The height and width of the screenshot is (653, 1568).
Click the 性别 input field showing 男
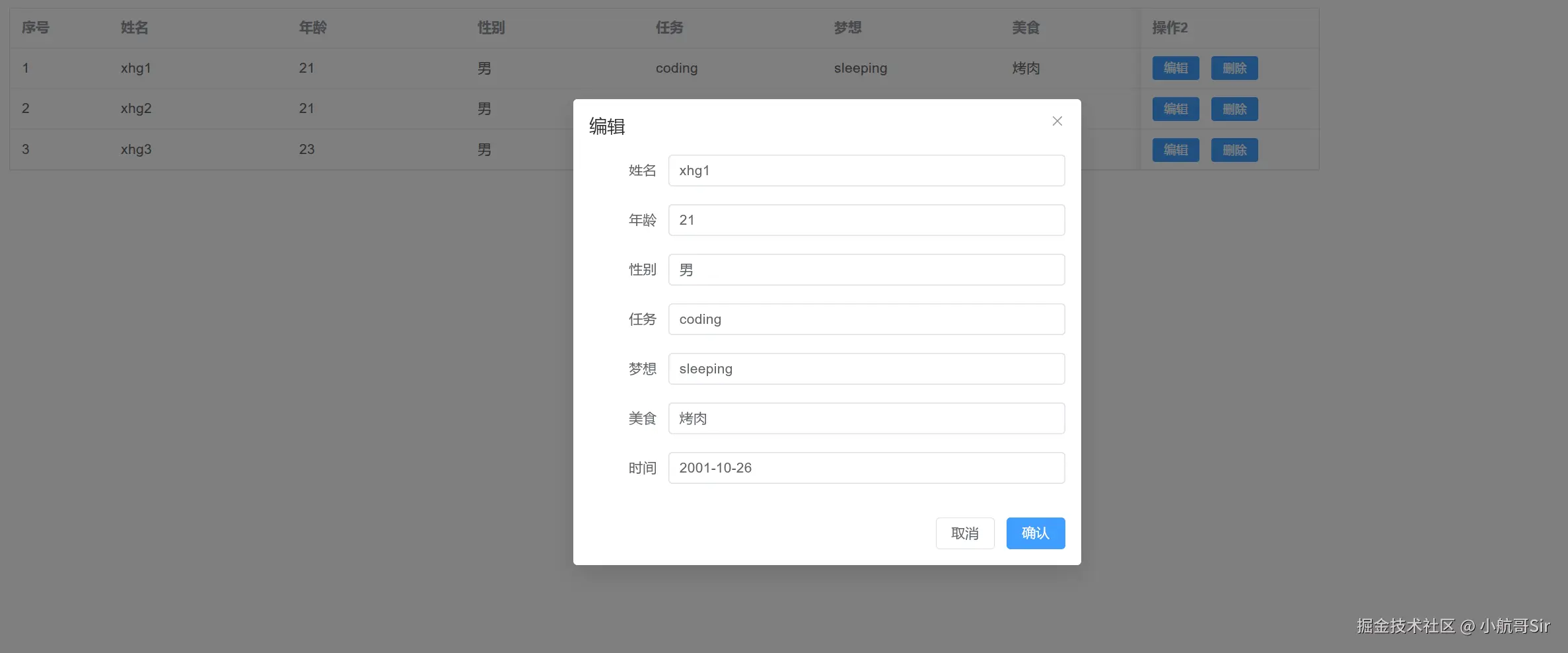867,270
